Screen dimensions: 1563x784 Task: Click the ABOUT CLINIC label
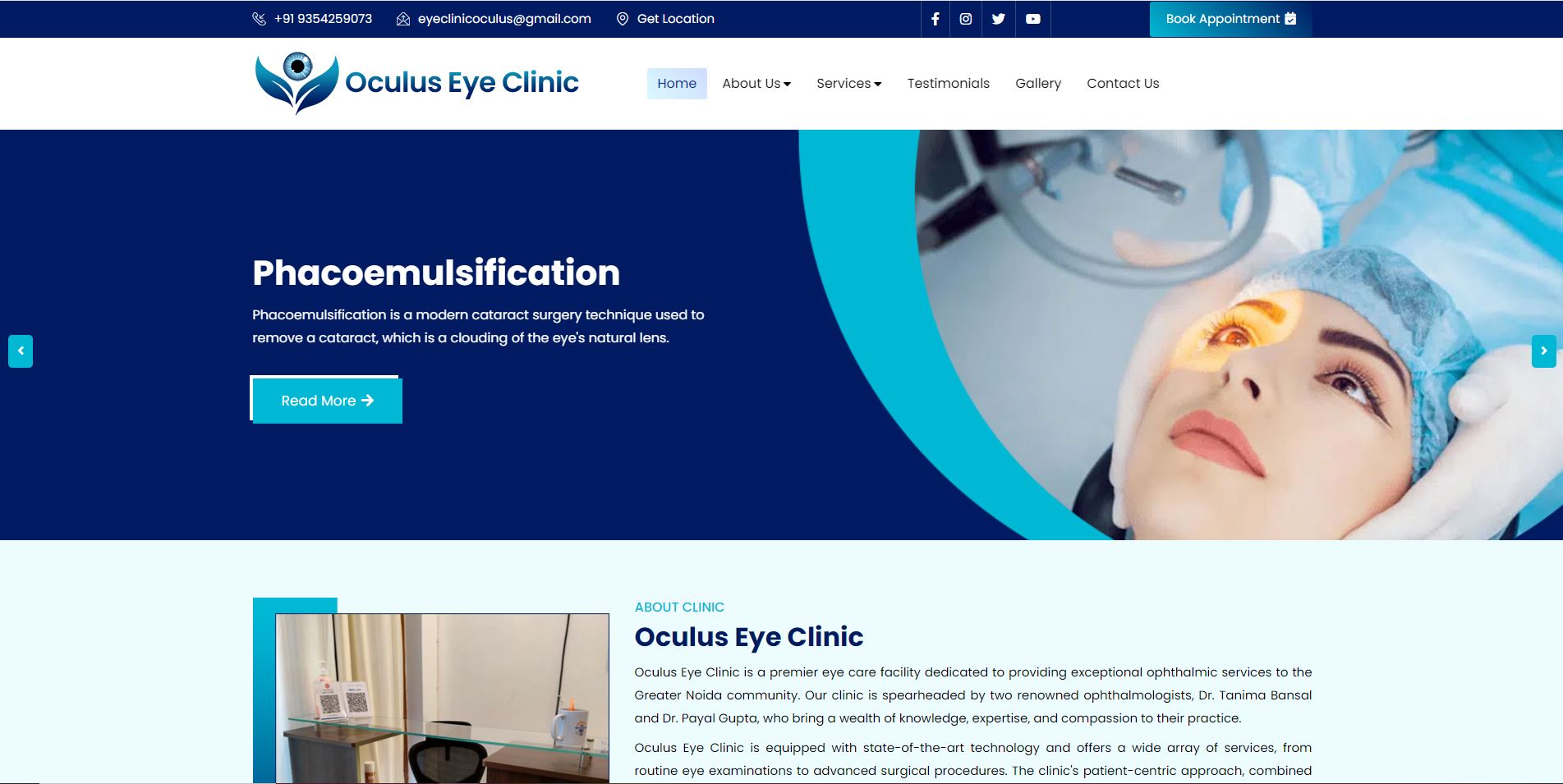coord(679,607)
